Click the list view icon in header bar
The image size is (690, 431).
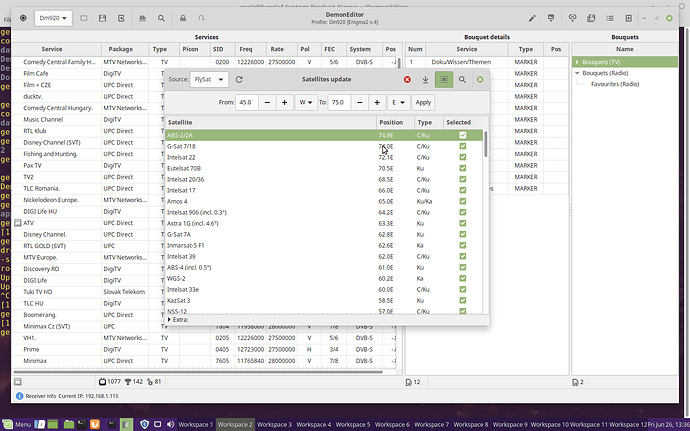(609, 18)
